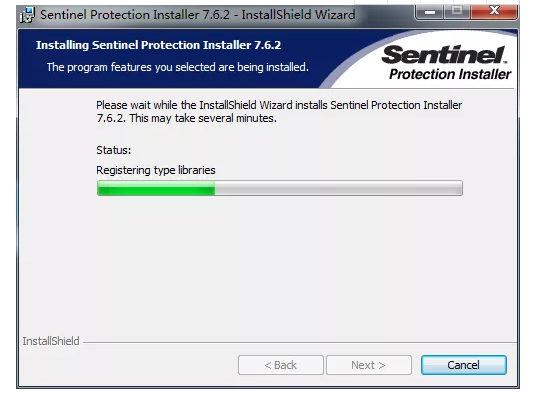Click the disabled Next button
Image resolution: width=546 pixels, height=405 pixels.
click(369, 365)
